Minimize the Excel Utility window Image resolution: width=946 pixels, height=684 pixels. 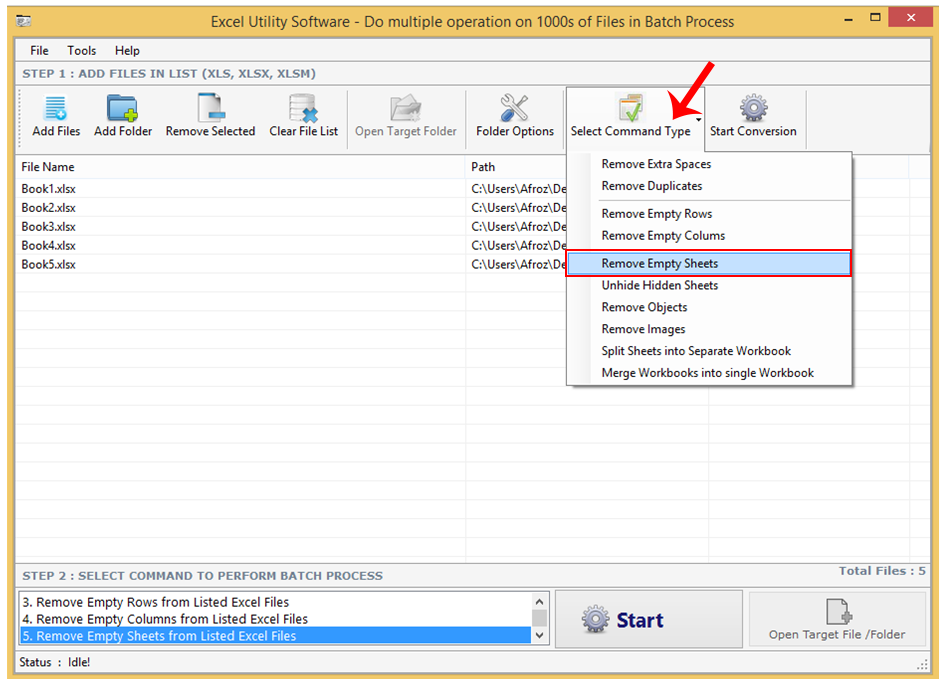point(848,19)
